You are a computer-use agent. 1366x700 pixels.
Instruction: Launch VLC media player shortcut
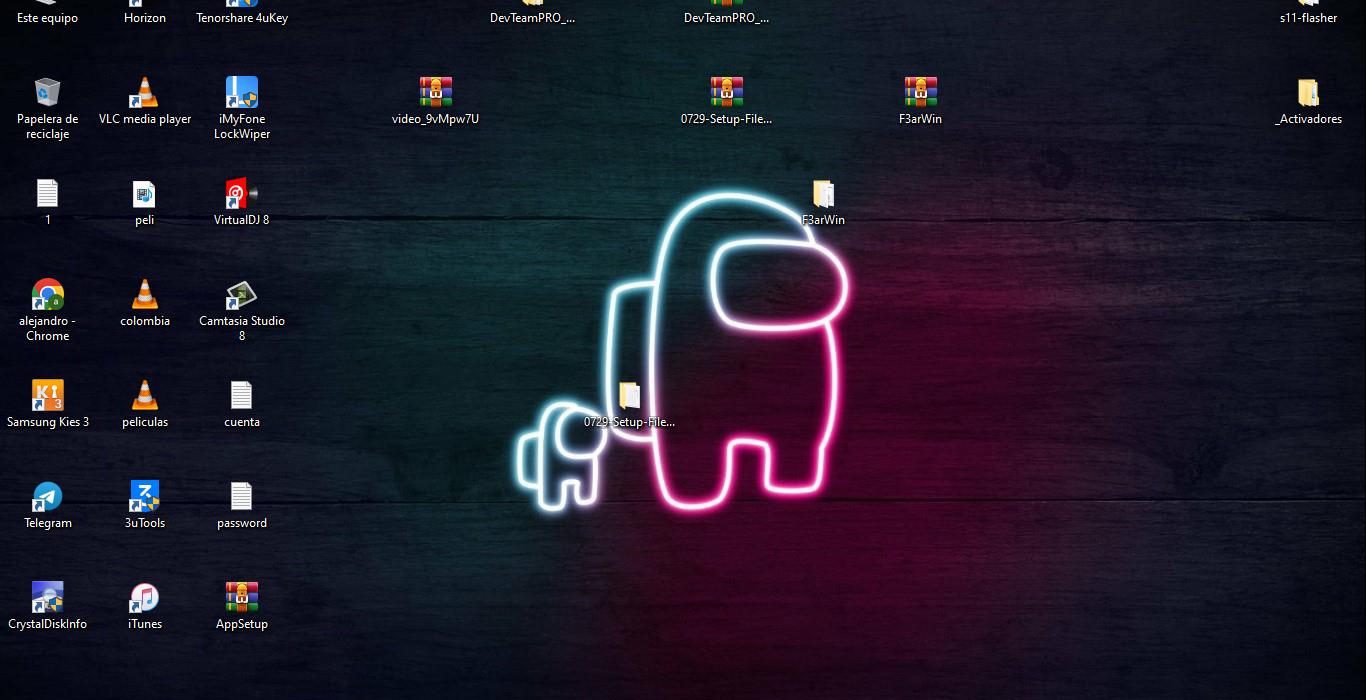(144, 94)
